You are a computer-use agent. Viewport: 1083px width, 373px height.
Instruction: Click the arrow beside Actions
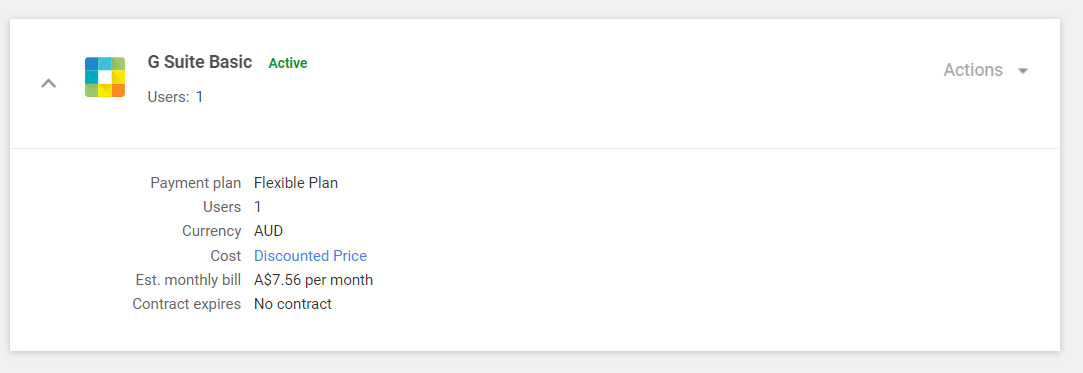[1023, 70]
